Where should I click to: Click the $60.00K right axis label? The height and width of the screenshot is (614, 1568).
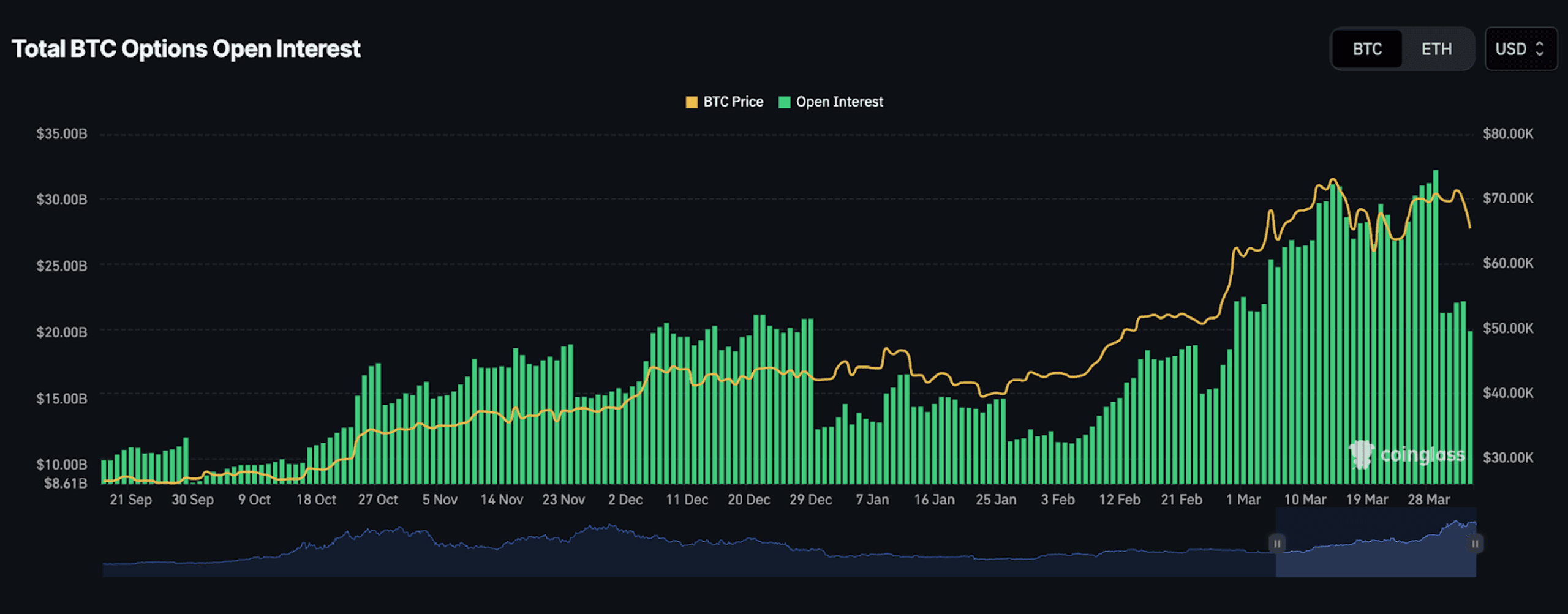(1508, 263)
